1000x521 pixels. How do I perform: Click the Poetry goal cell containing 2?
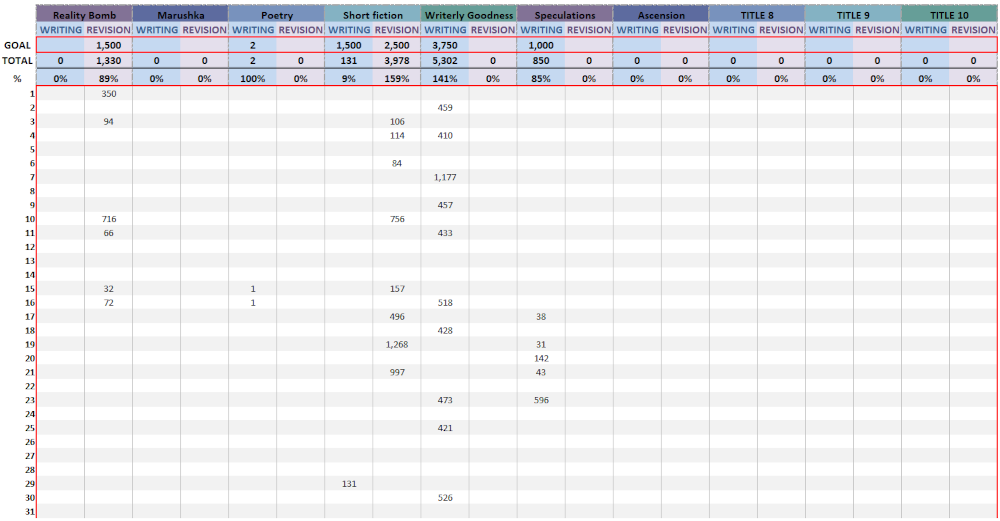pos(253,45)
